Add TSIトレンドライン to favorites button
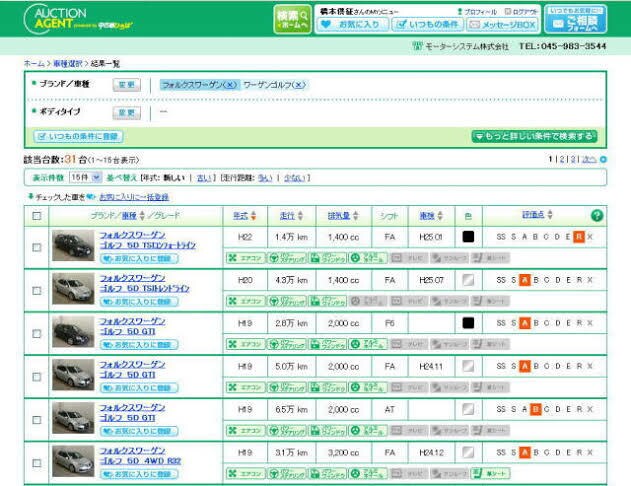 (139, 301)
